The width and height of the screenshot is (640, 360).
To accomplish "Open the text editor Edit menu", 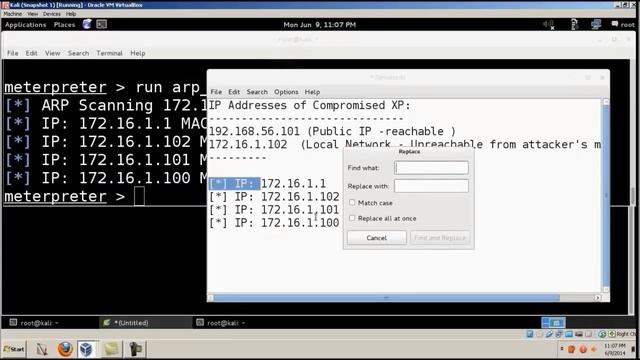I will (x=234, y=92).
